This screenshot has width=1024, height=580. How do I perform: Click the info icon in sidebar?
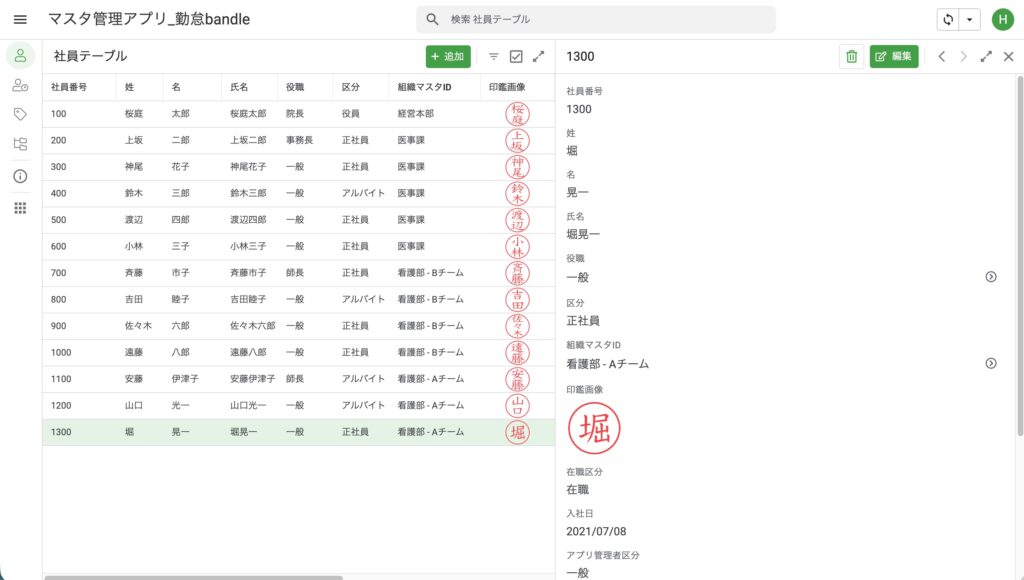[x=20, y=176]
